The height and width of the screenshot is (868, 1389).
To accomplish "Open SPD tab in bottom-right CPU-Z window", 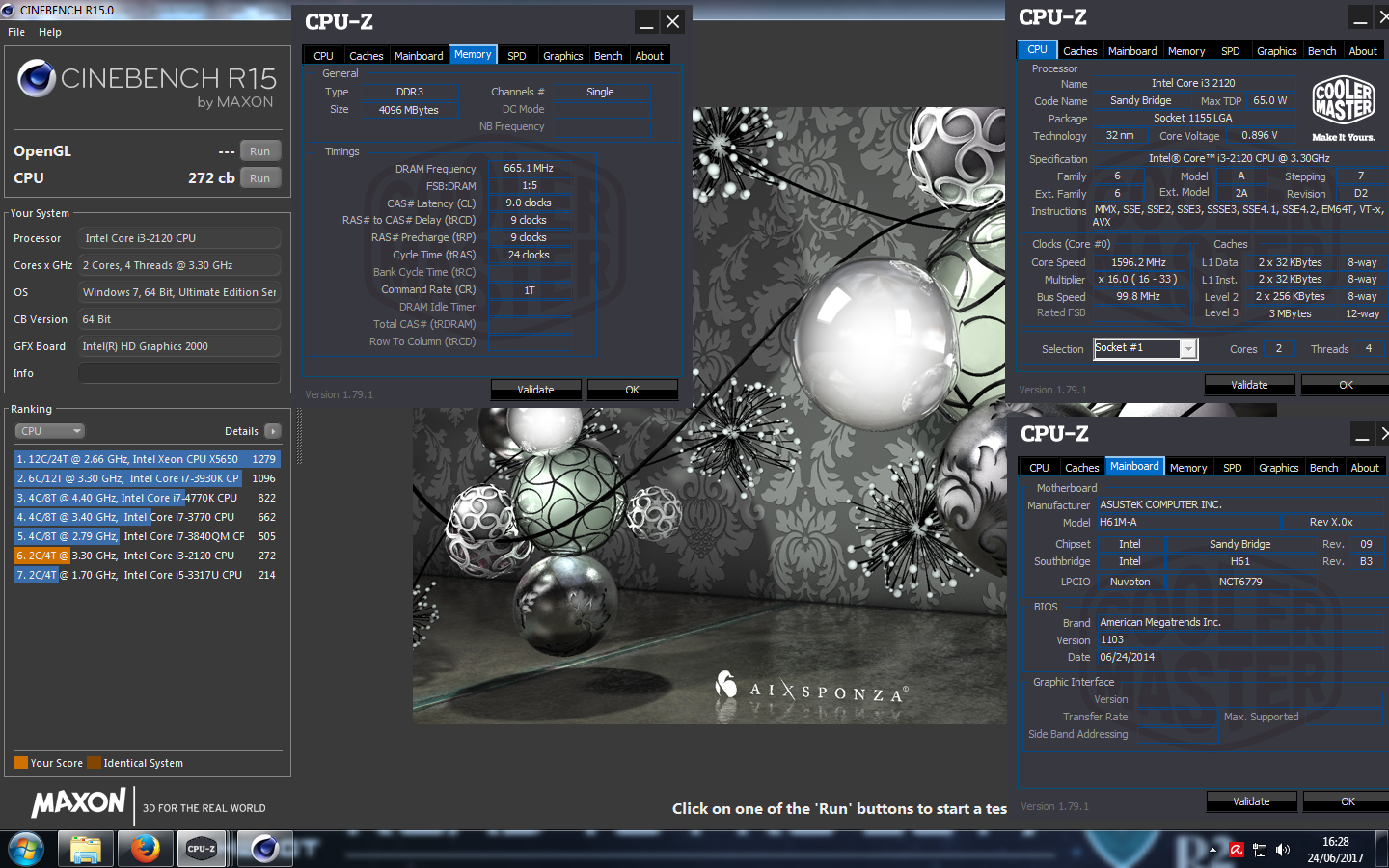I will (x=1233, y=468).
